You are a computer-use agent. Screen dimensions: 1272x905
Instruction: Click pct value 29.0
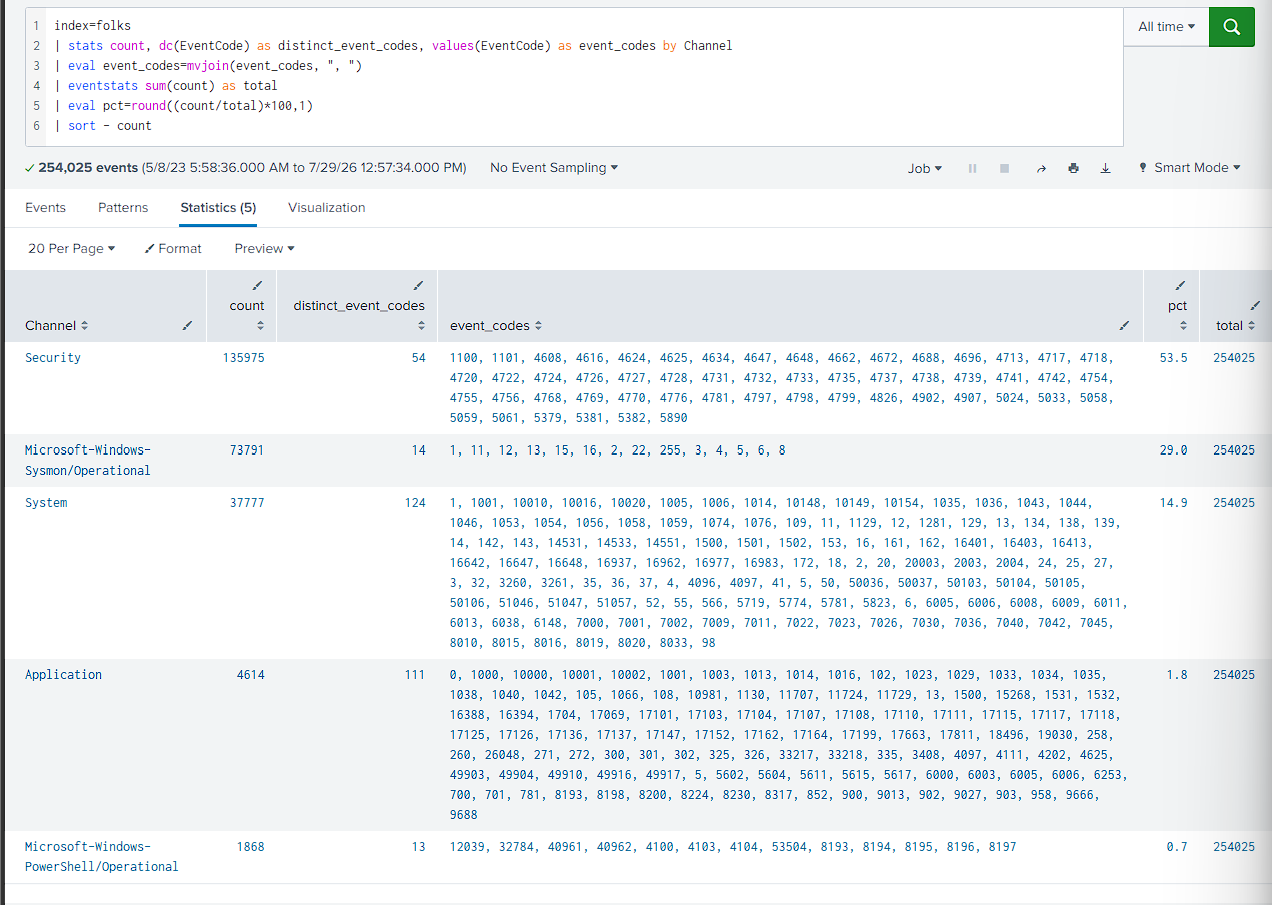pos(1174,450)
